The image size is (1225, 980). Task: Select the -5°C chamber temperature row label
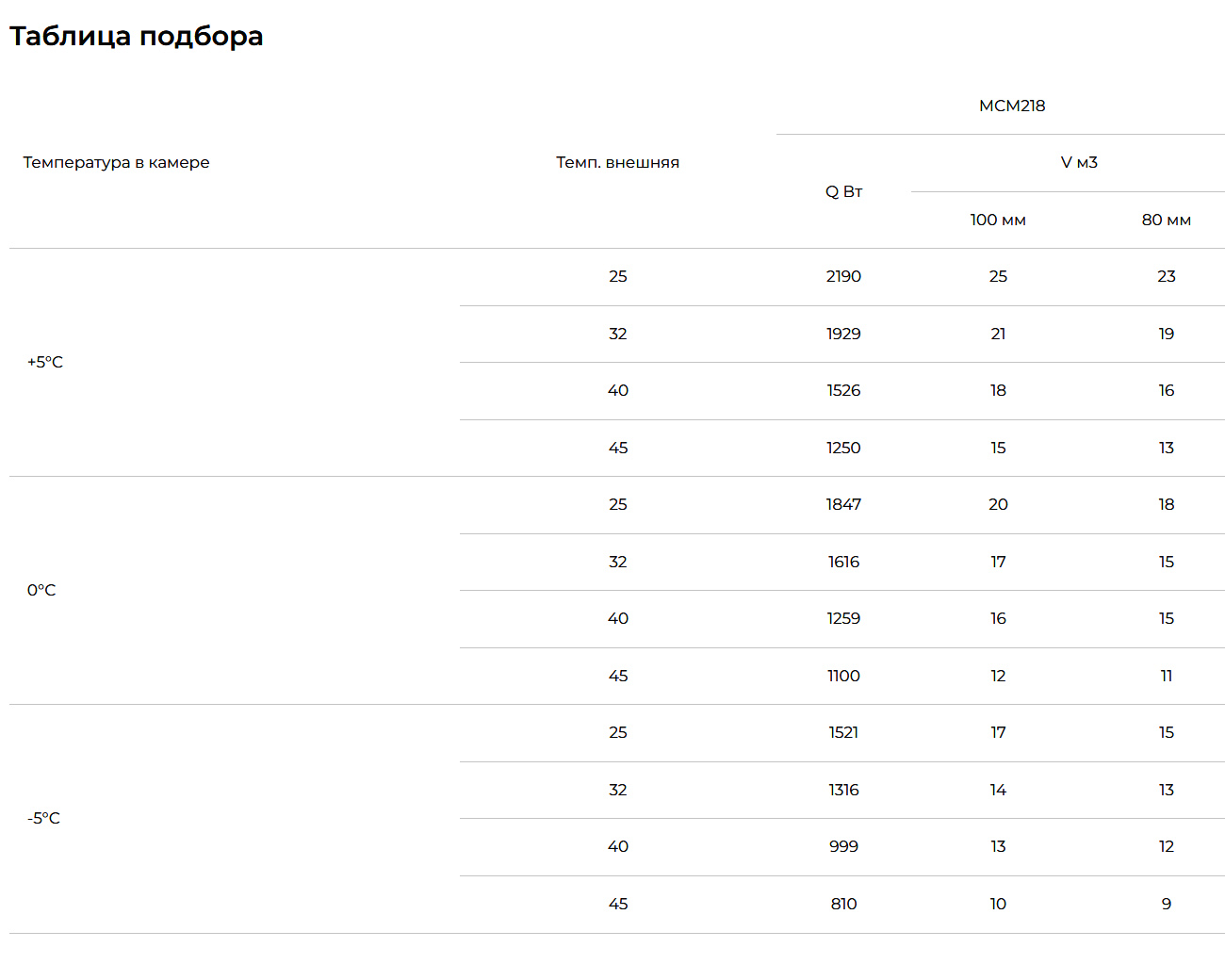(x=43, y=818)
